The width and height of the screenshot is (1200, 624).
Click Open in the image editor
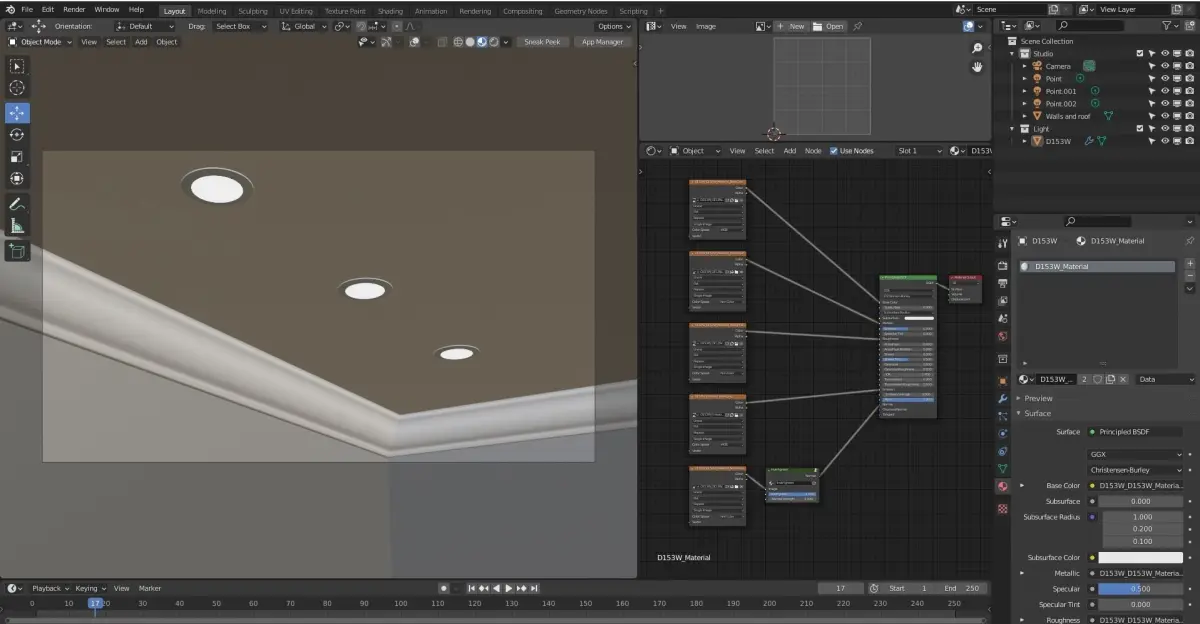pyautogui.click(x=828, y=26)
